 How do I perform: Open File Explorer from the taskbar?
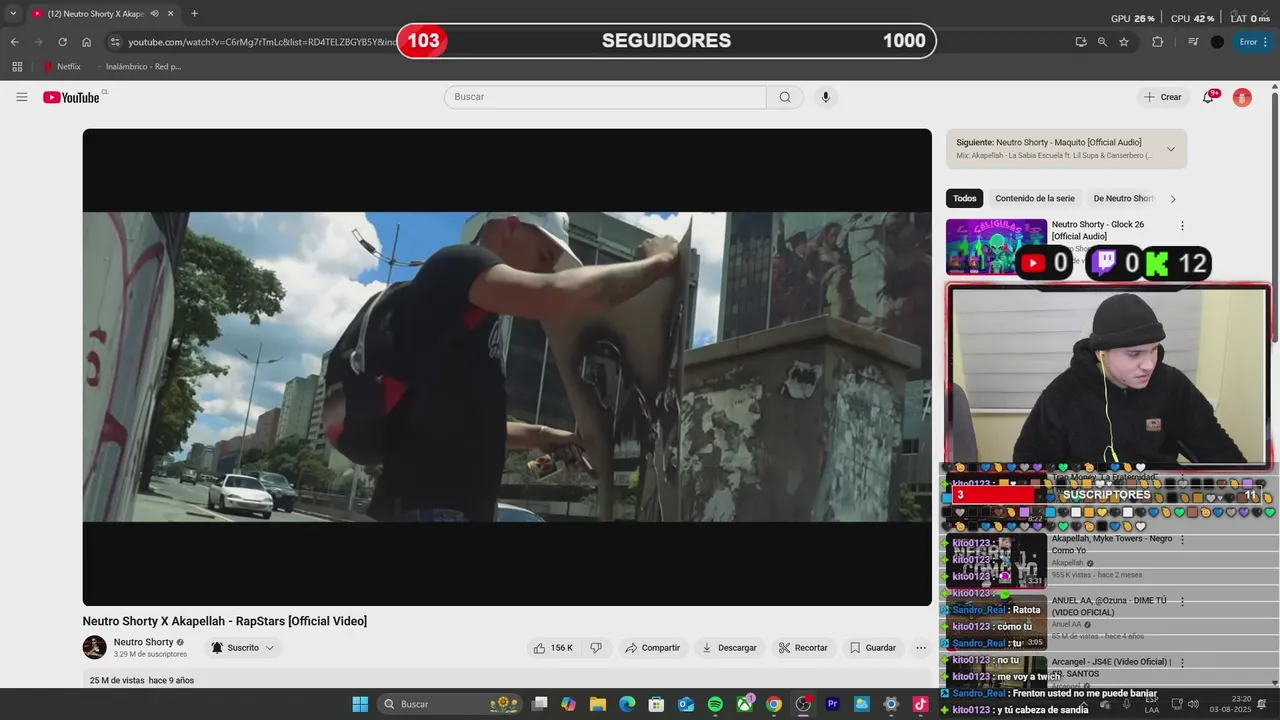tap(598, 704)
